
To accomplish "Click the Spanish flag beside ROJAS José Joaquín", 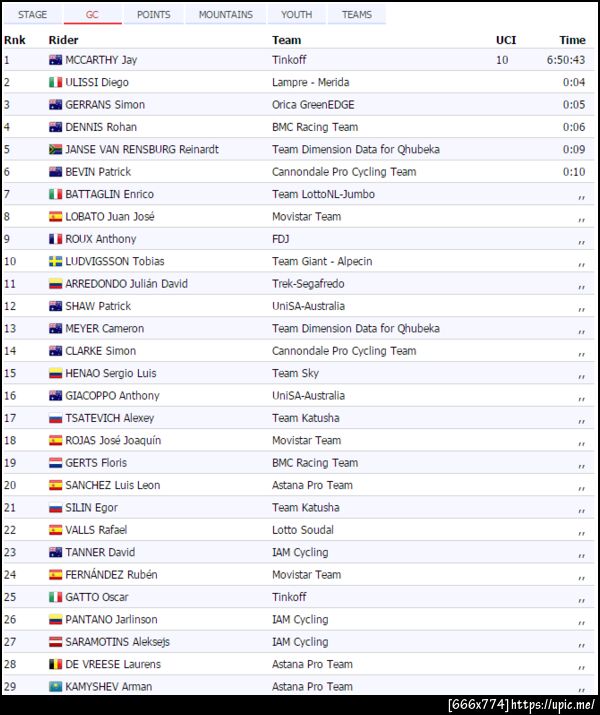I will click(x=56, y=440).
